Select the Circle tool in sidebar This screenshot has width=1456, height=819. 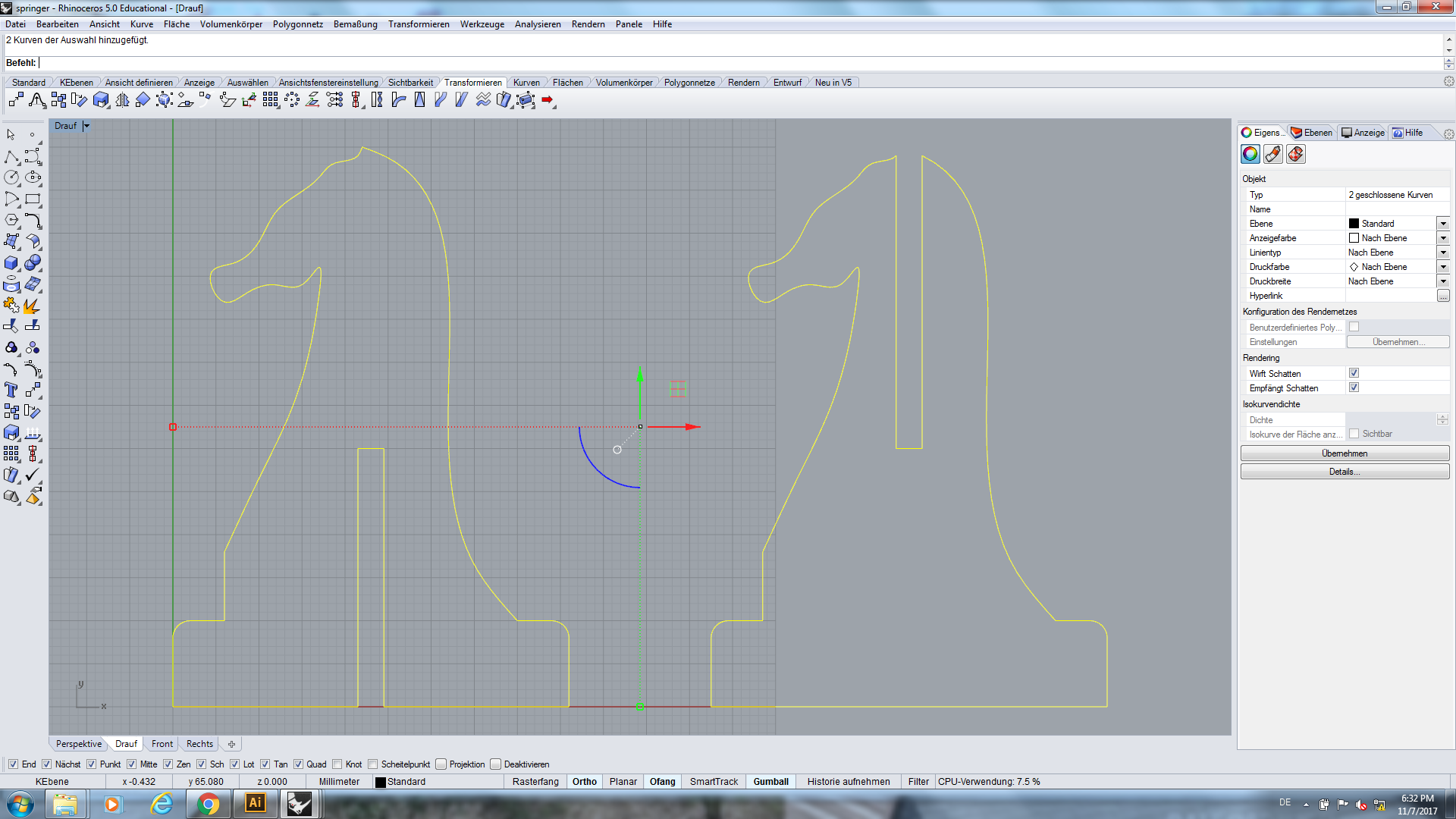11,177
